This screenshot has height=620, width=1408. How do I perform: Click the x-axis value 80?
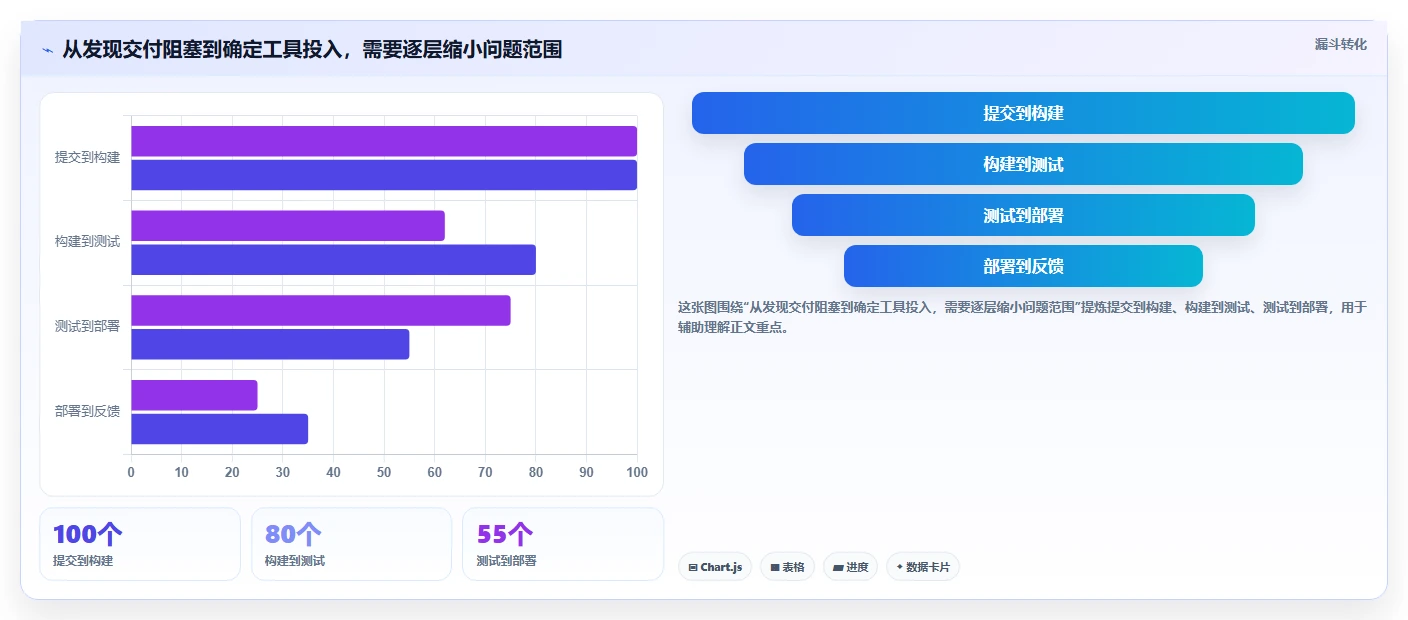536,472
